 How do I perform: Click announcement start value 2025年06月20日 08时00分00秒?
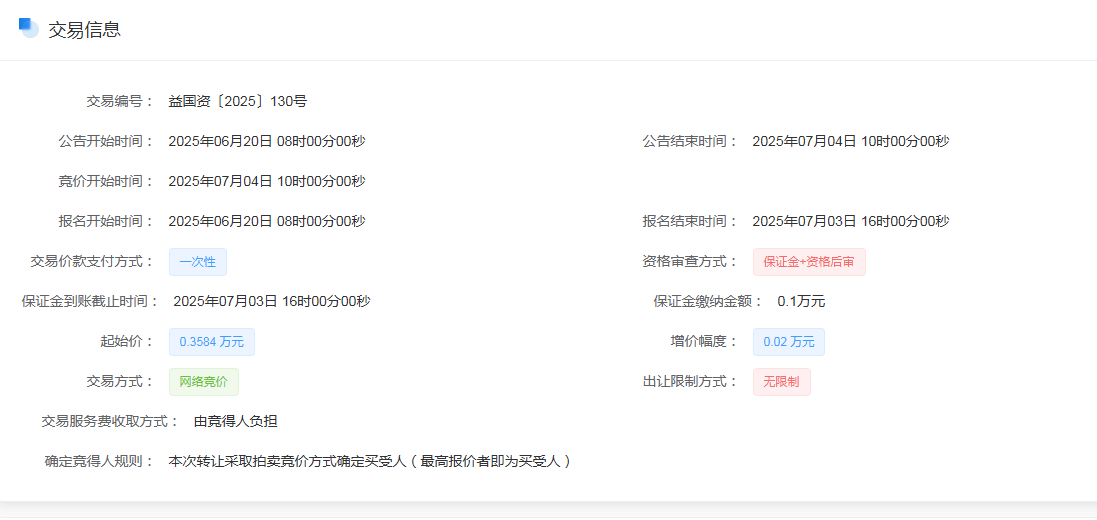(x=267, y=141)
